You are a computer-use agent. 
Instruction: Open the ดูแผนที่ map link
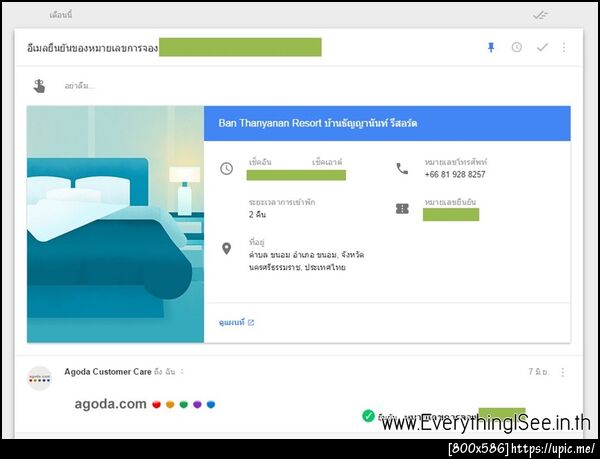236,322
